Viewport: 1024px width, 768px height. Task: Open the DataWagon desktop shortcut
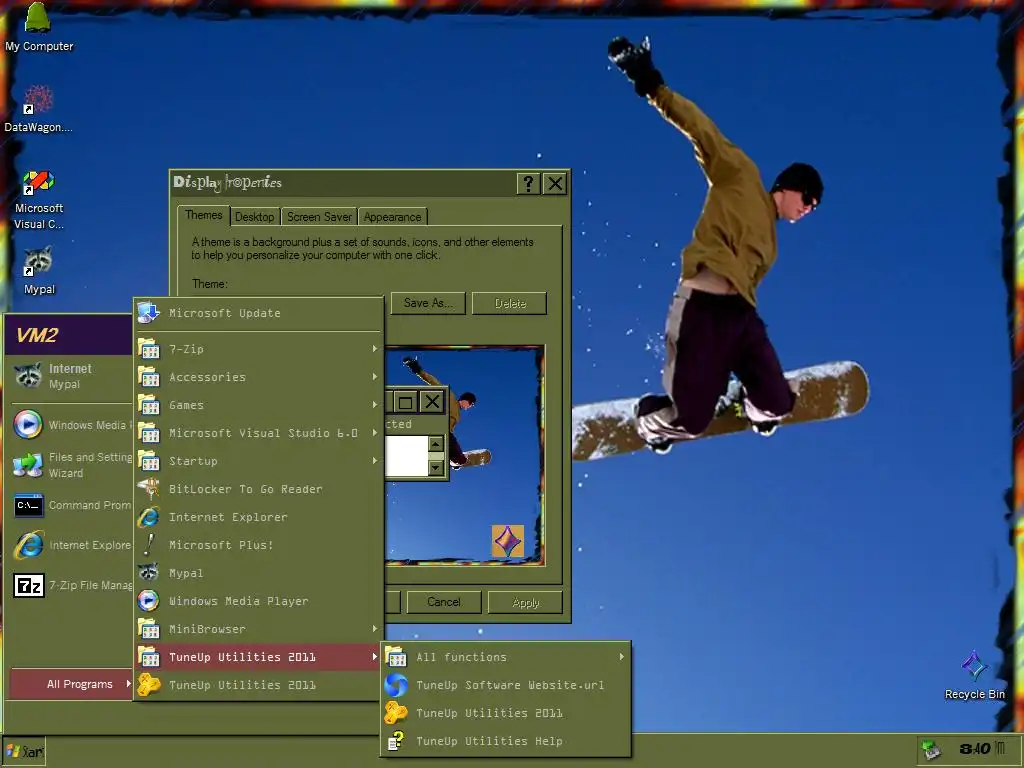coord(38,108)
